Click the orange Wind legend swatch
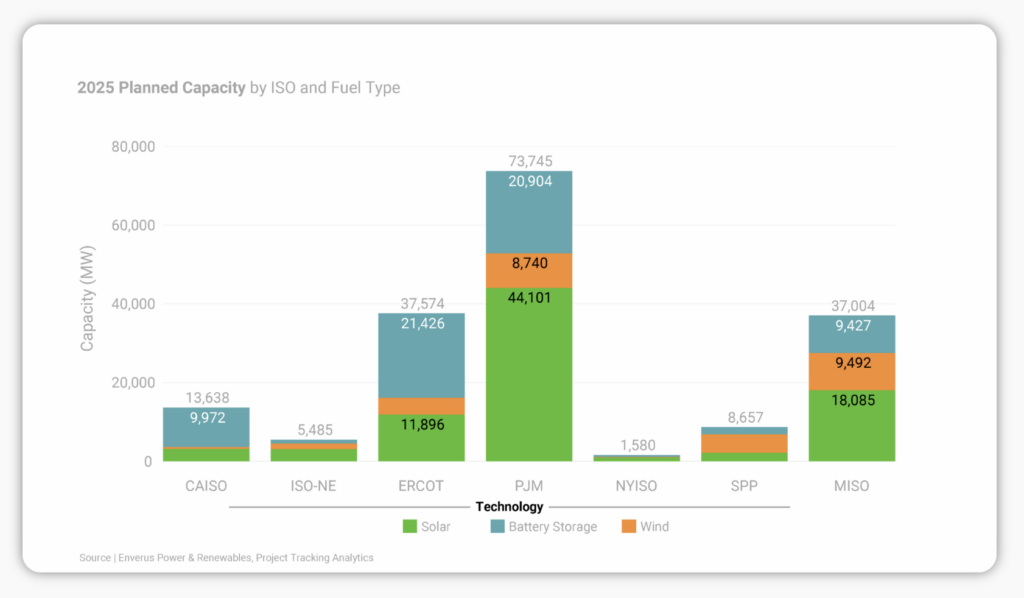Image resolution: width=1024 pixels, height=598 pixels. coord(629,526)
